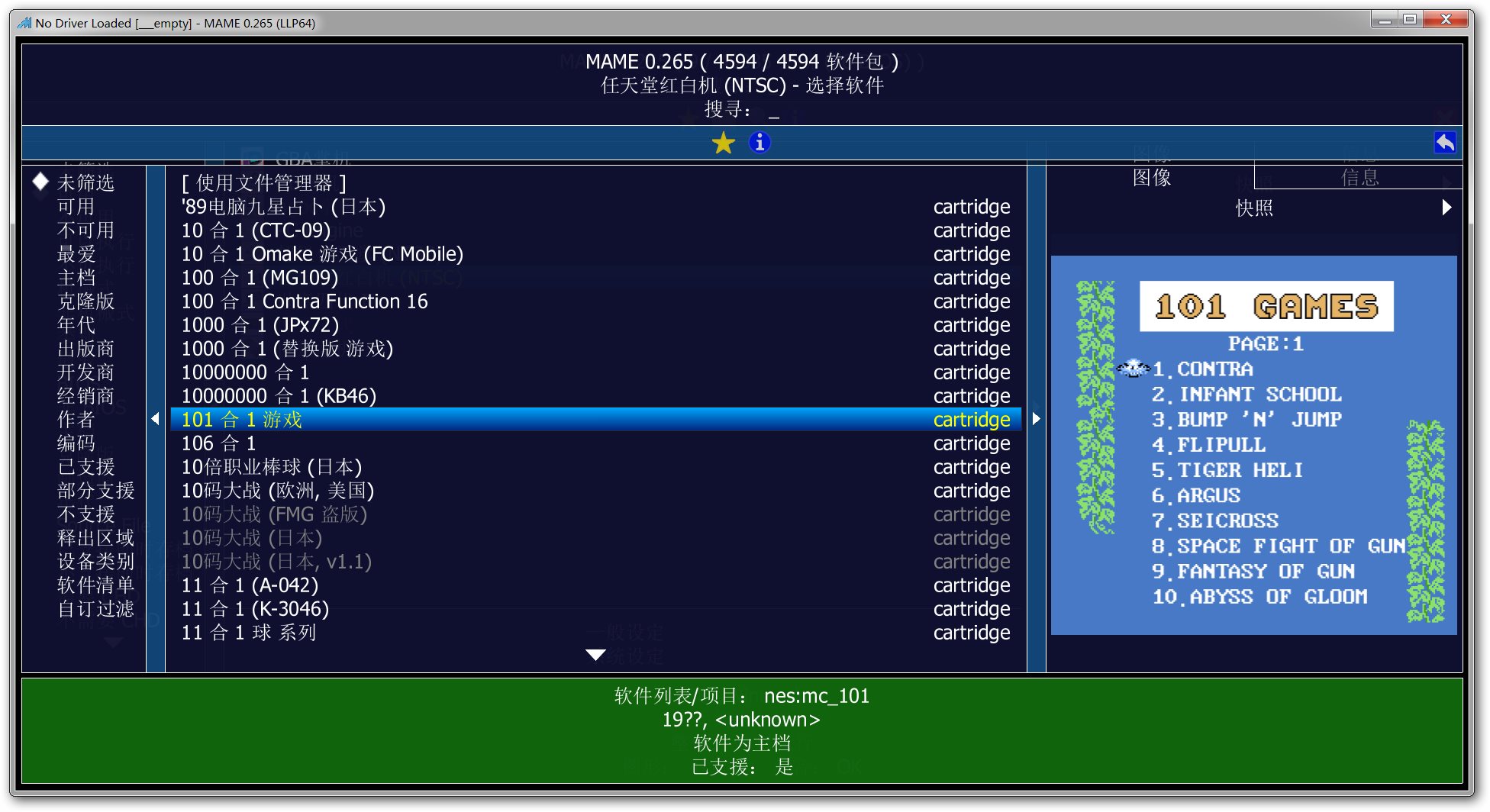Select the 未筛选 filter
The image size is (1490, 812).
click(x=85, y=183)
